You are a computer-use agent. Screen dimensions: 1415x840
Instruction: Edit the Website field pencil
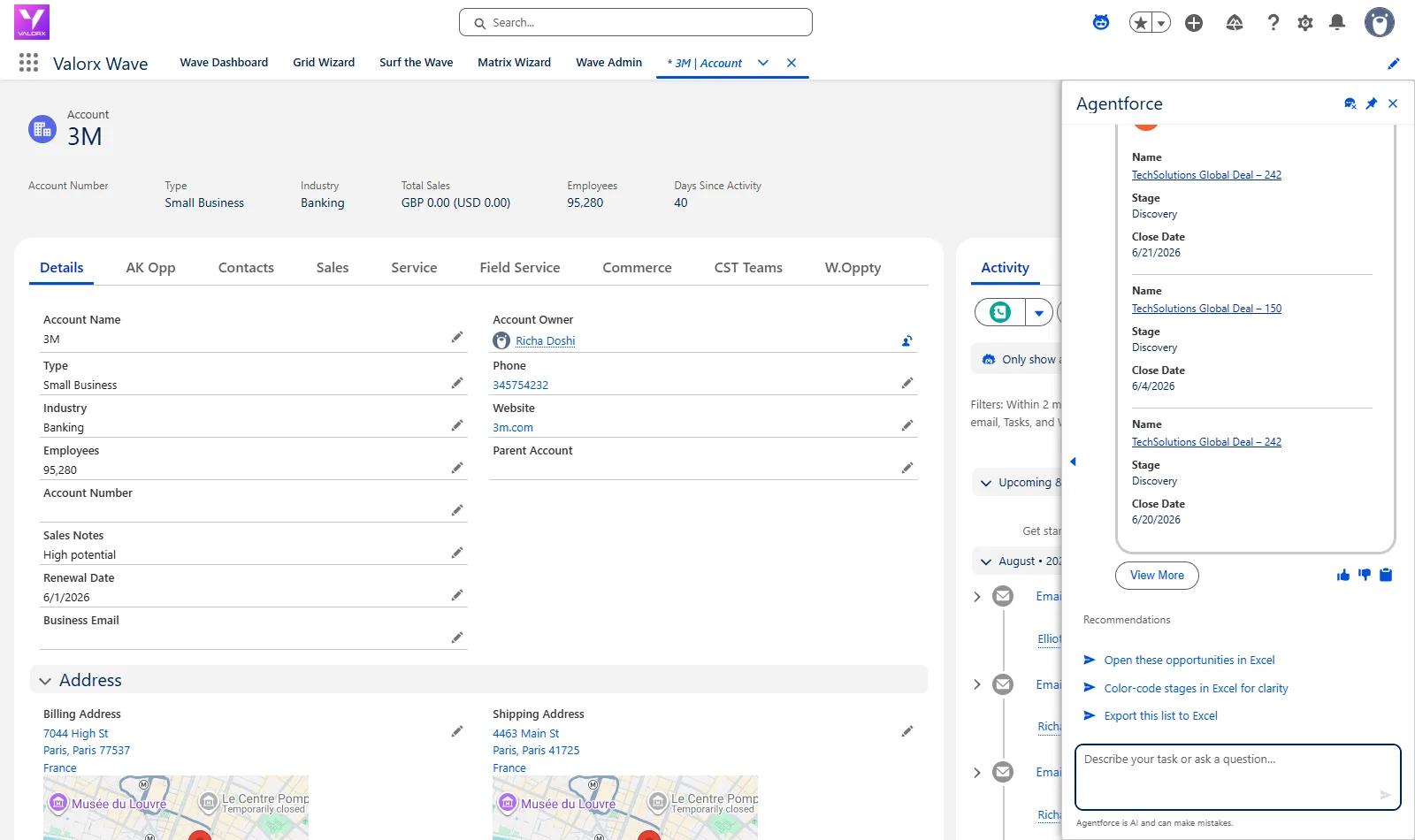click(x=906, y=425)
